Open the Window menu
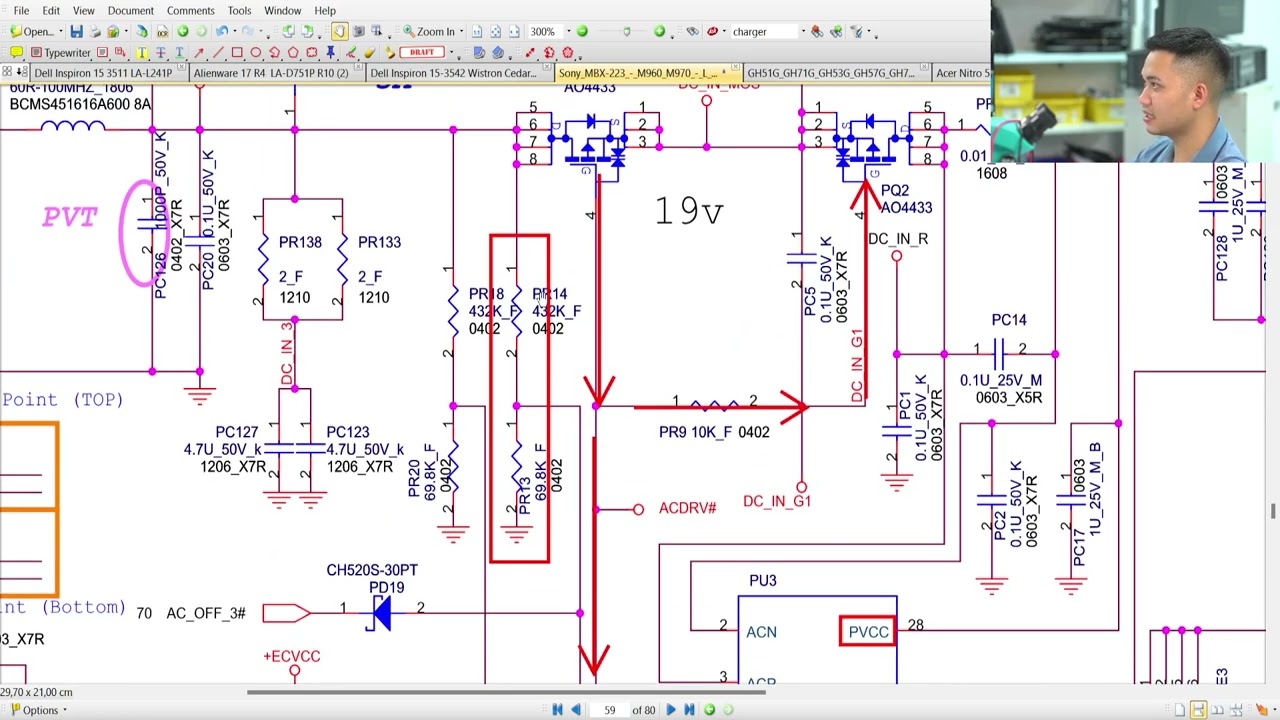Image resolution: width=1280 pixels, height=720 pixels. [x=283, y=11]
